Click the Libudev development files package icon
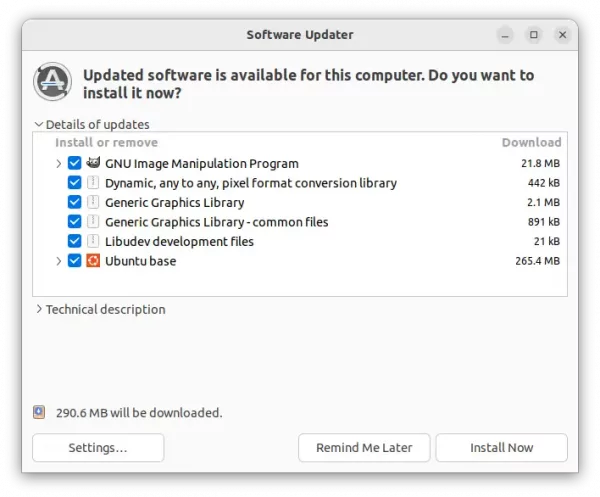Image resolution: width=600 pixels, height=497 pixels. coord(93,241)
